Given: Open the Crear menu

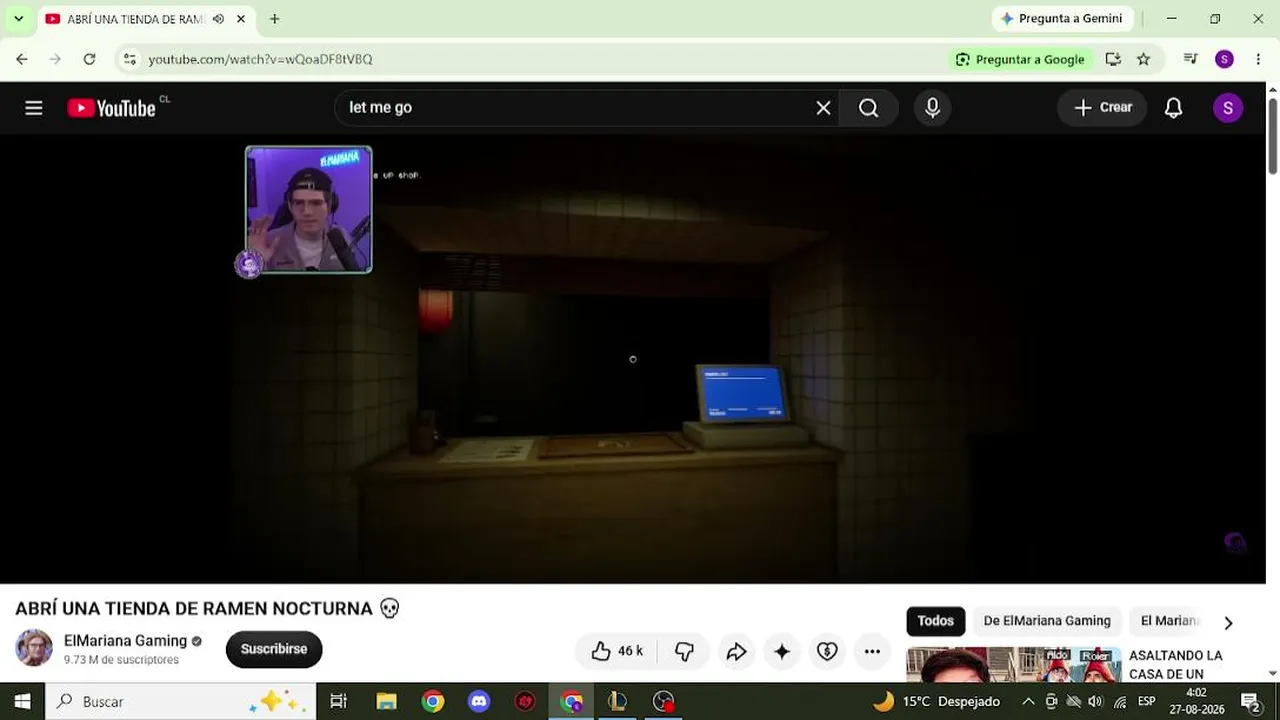Looking at the screenshot, I should (x=1103, y=108).
